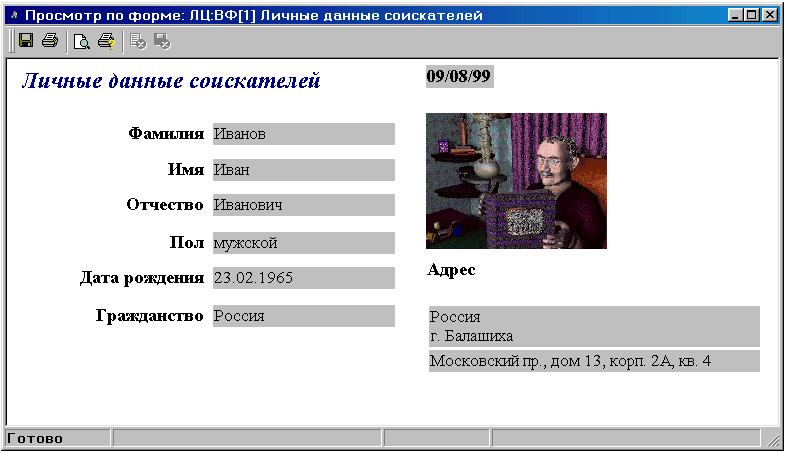The height and width of the screenshot is (452, 787).
Task: Click address field with г. Балашиха
Action: click(594, 327)
